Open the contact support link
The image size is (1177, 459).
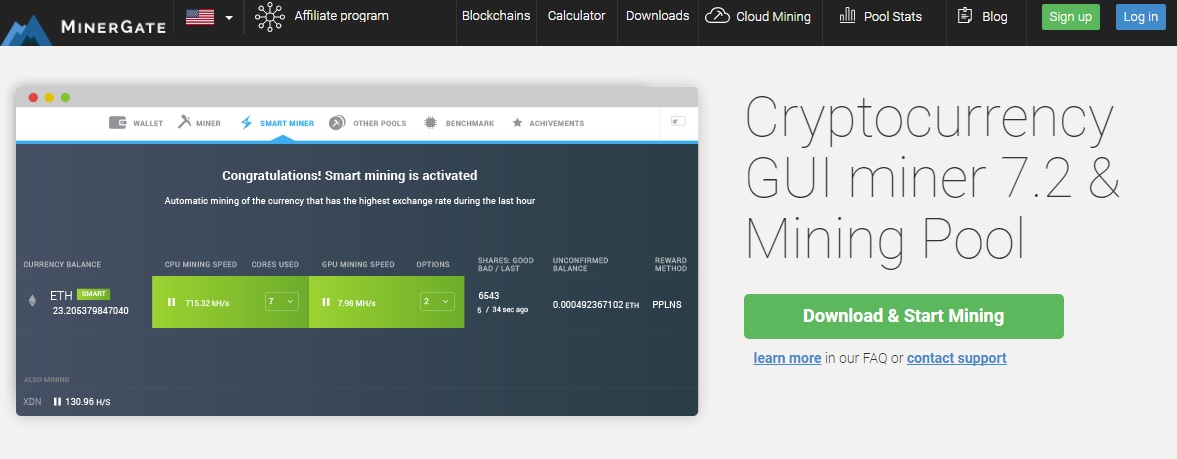click(x=956, y=358)
